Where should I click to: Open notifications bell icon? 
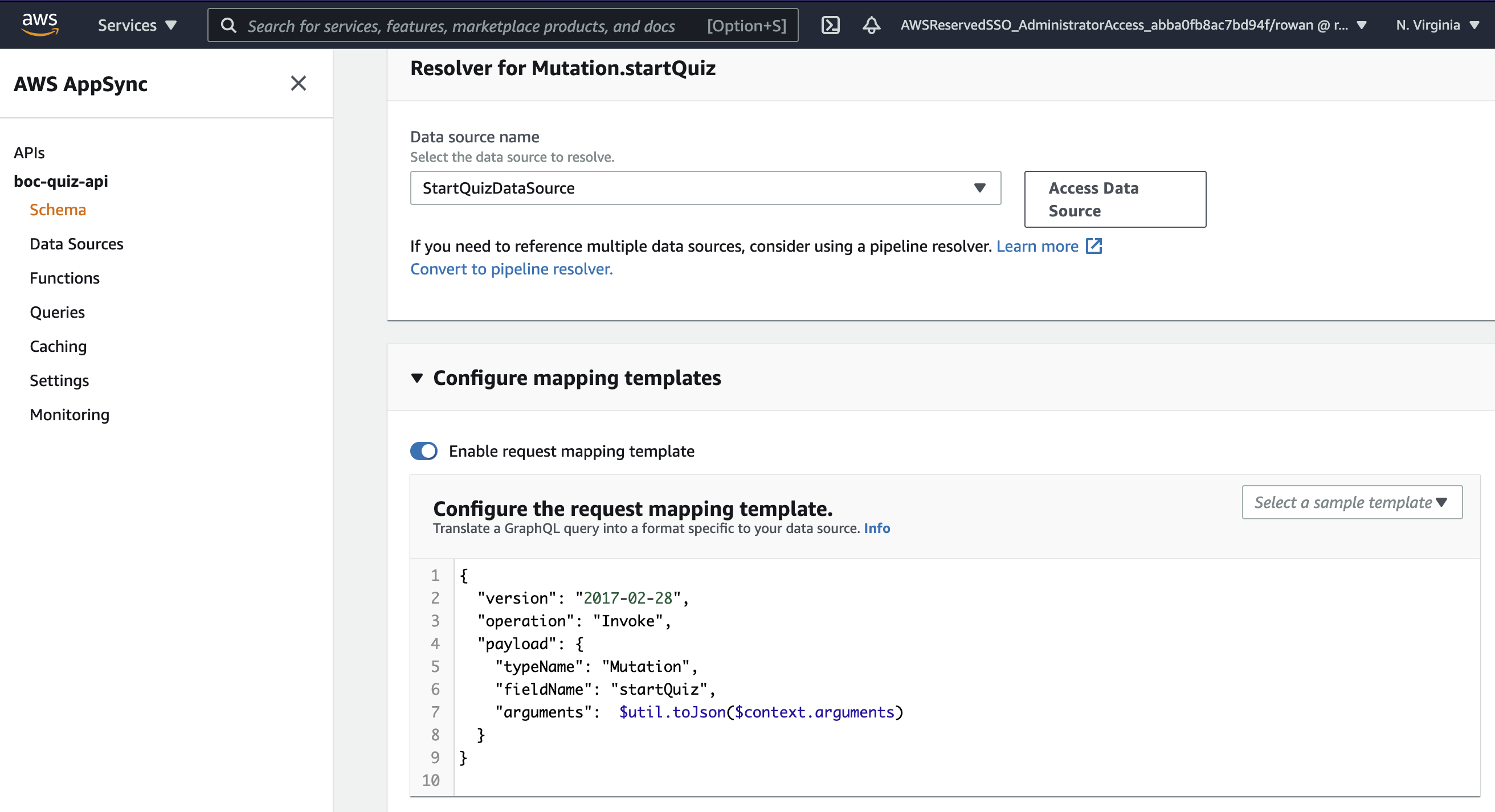pos(871,25)
